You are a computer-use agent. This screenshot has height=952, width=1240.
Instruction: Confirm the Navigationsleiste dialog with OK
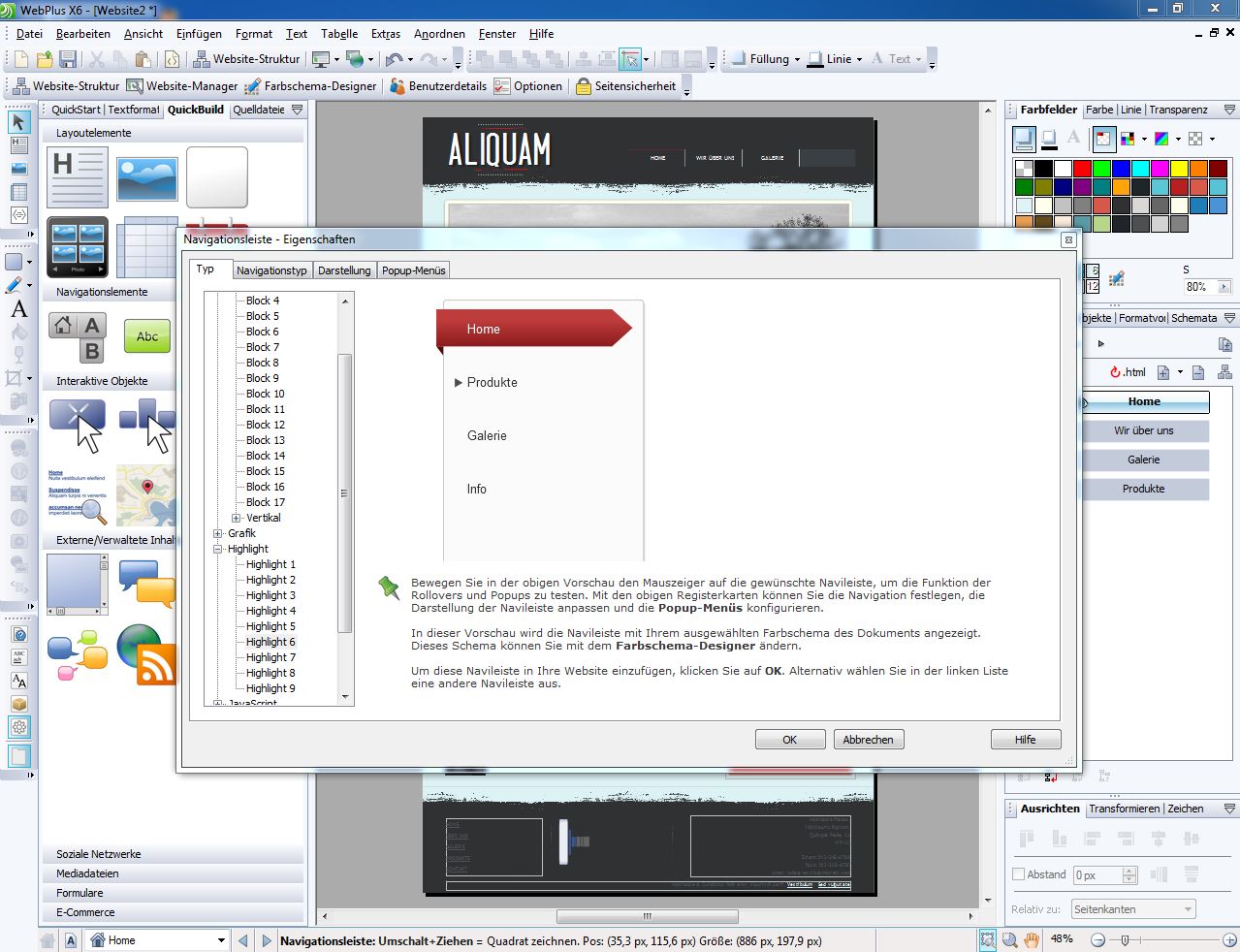tap(789, 739)
